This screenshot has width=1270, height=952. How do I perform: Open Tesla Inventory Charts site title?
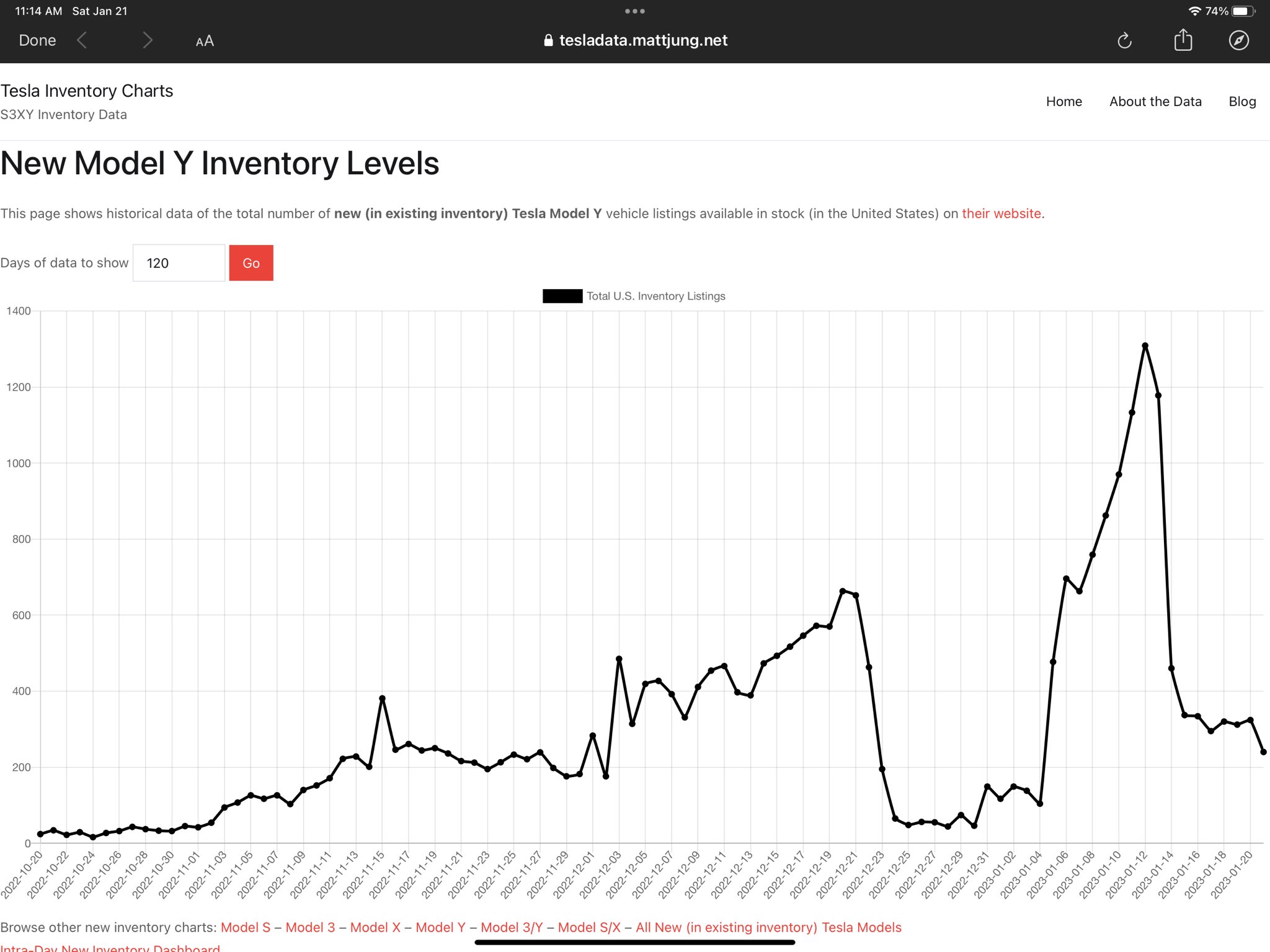[x=87, y=91]
